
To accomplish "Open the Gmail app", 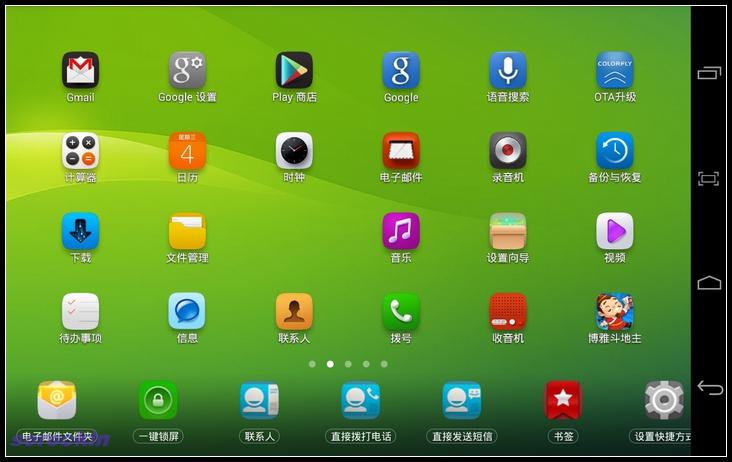I will [80, 70].
